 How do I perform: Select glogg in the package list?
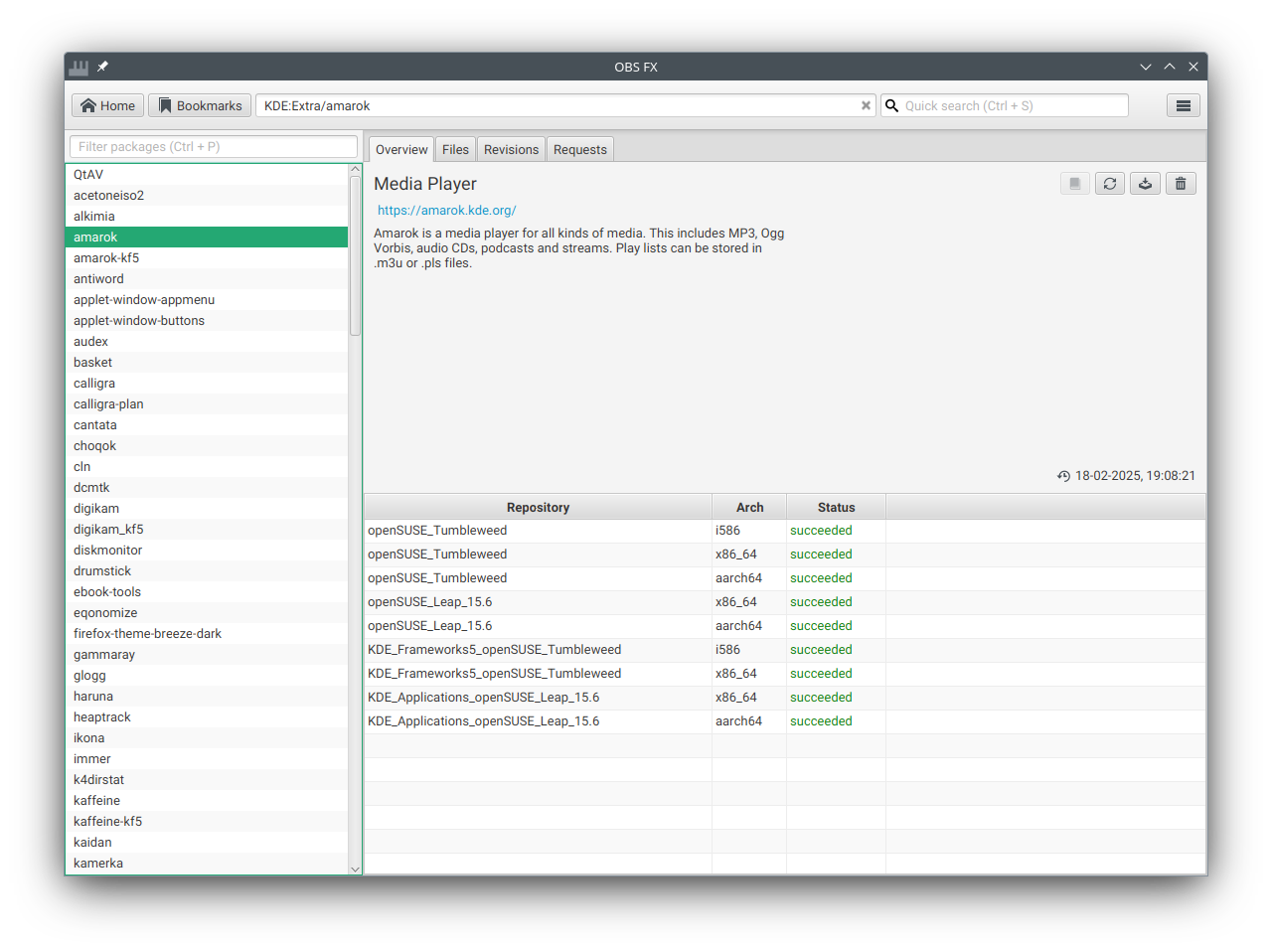point(207,676)
